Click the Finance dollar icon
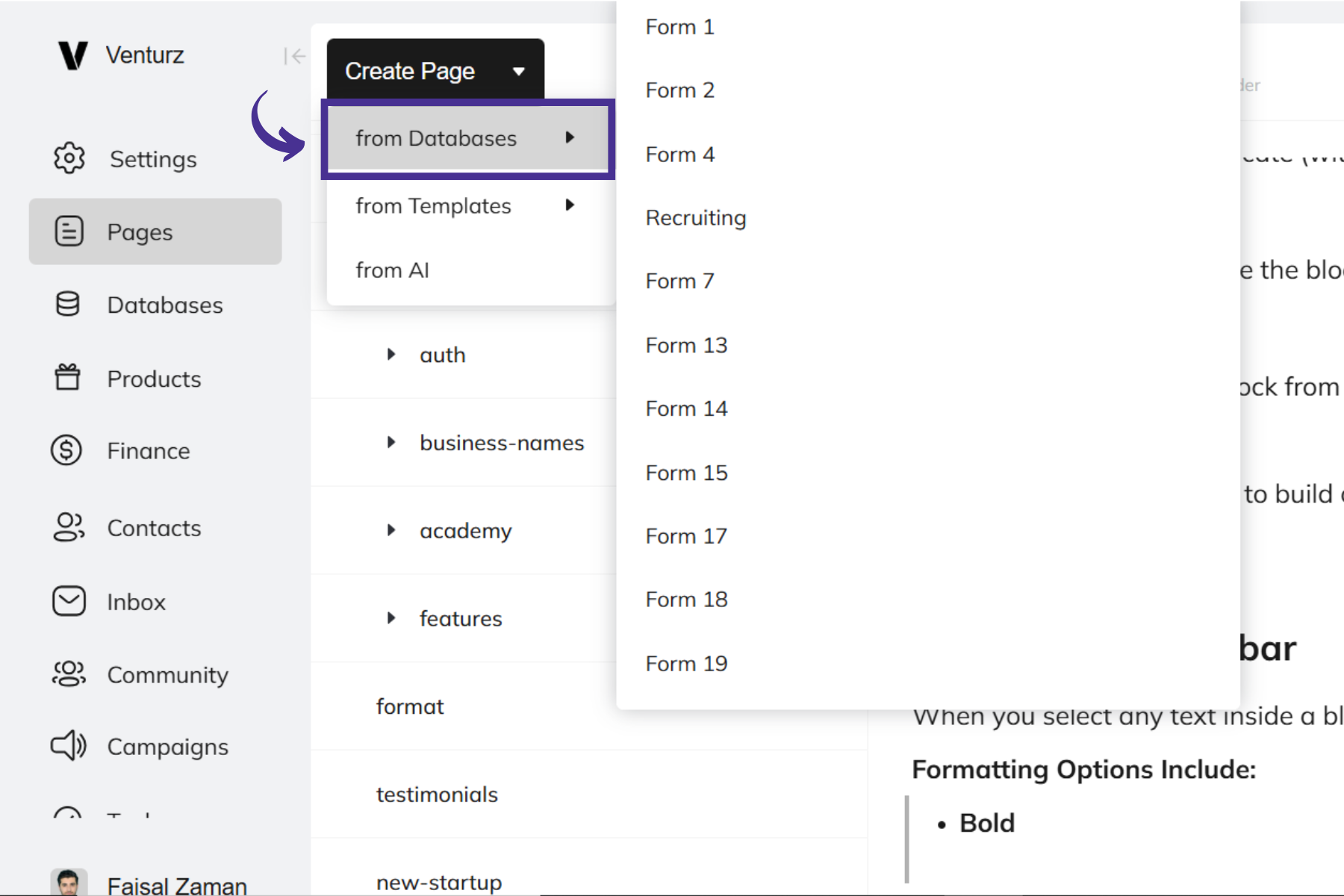 pos(67,450)
